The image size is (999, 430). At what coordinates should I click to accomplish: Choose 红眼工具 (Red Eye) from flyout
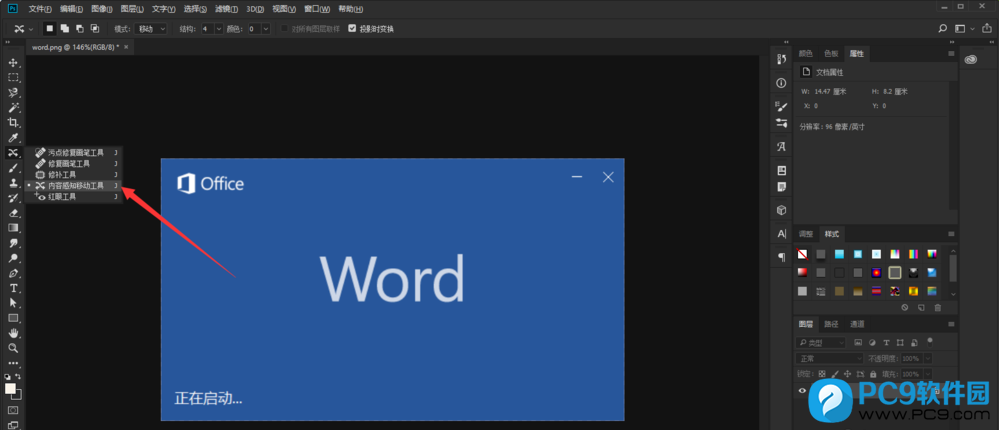pyautogui.click(x=74, y=197)
